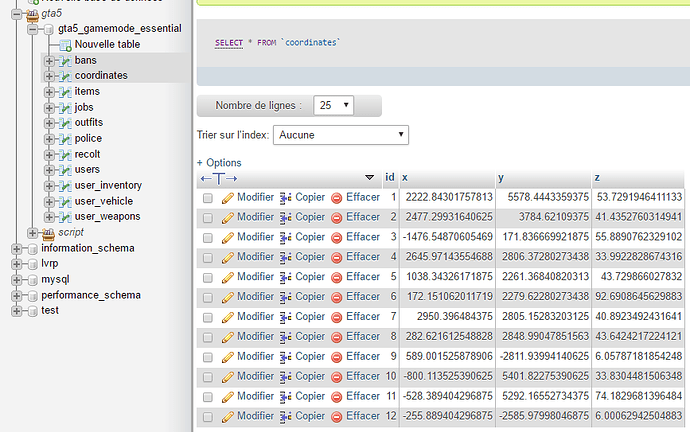Tick the checkbox for row id 6
This screenshot has height=432, width=690.
[208, 298]
